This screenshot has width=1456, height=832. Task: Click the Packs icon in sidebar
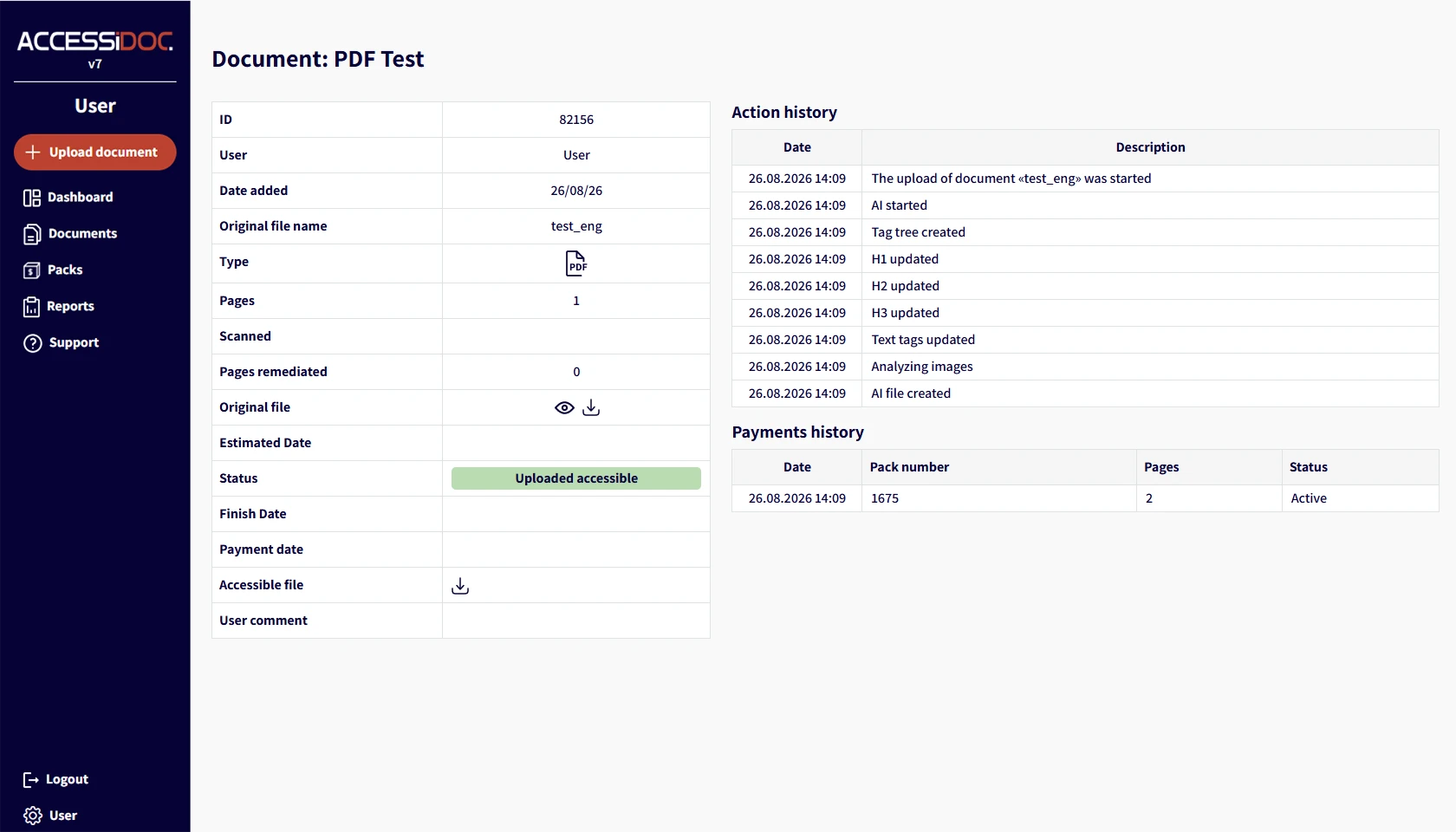pos(32,270)
